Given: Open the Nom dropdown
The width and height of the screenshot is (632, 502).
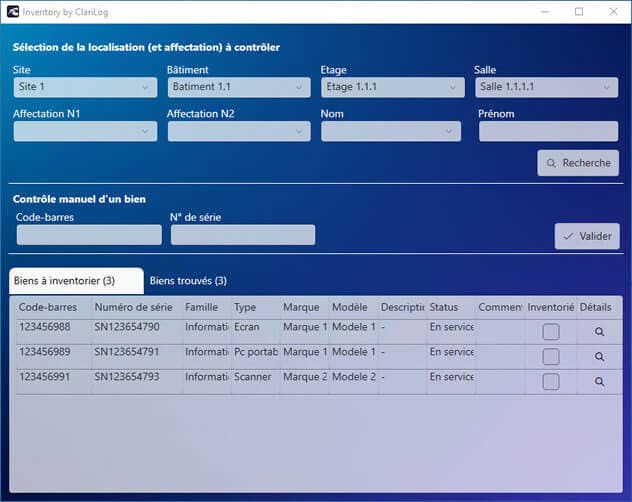Looking at the screenshot, I should pos(392,131).
